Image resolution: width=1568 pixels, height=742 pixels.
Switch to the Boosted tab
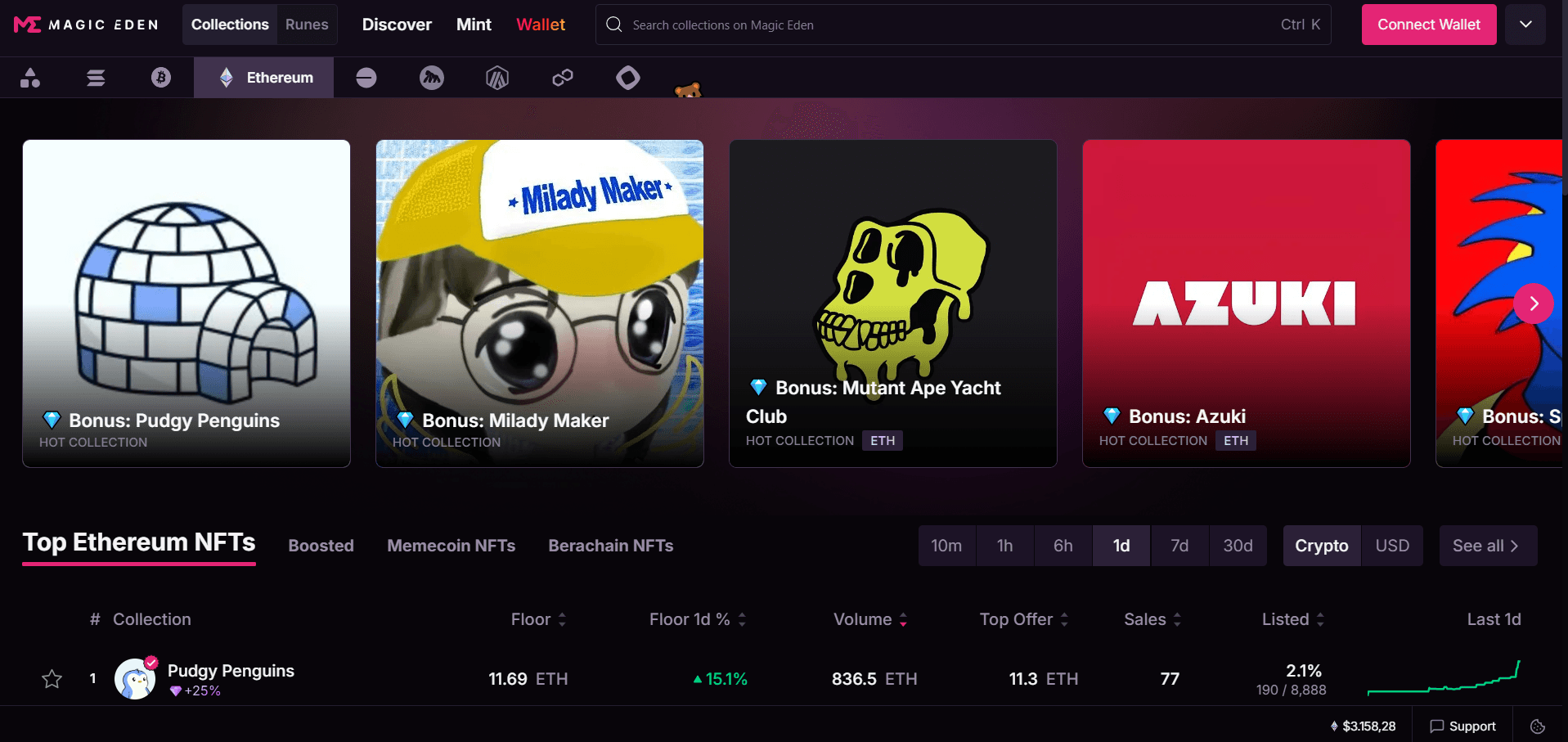pyautogui.click(x=321, y=546)
